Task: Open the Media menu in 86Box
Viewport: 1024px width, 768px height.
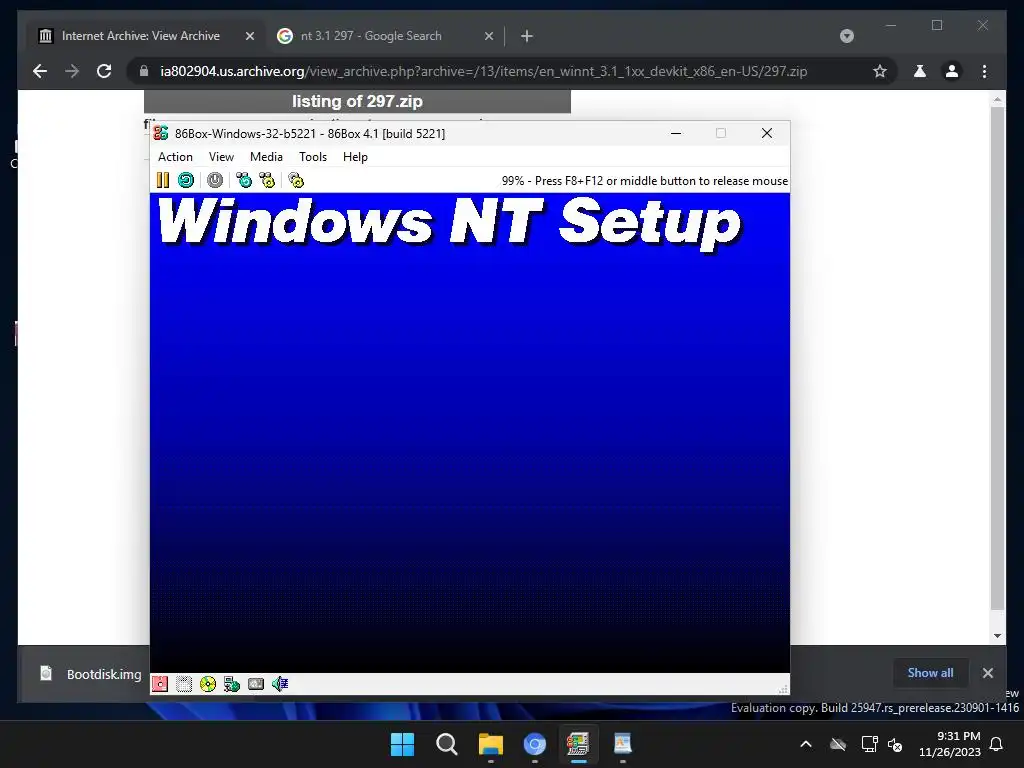Action: coord(266,157)
